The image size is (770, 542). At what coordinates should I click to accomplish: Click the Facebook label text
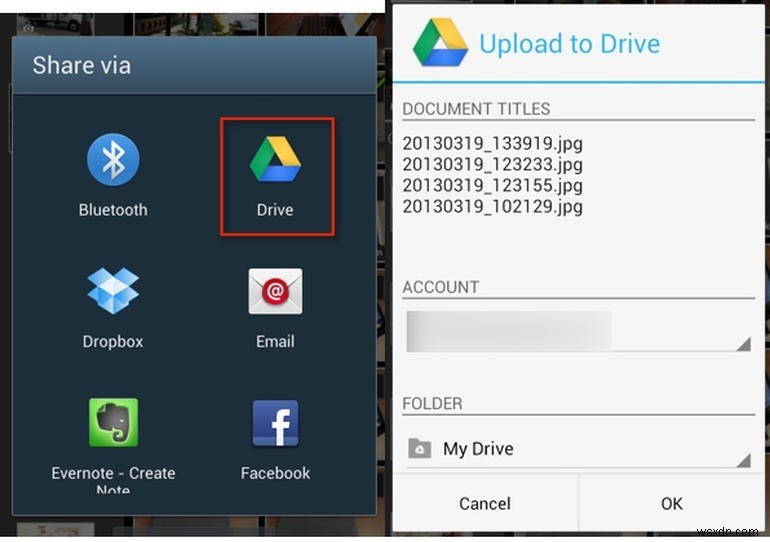coord(275,473)
